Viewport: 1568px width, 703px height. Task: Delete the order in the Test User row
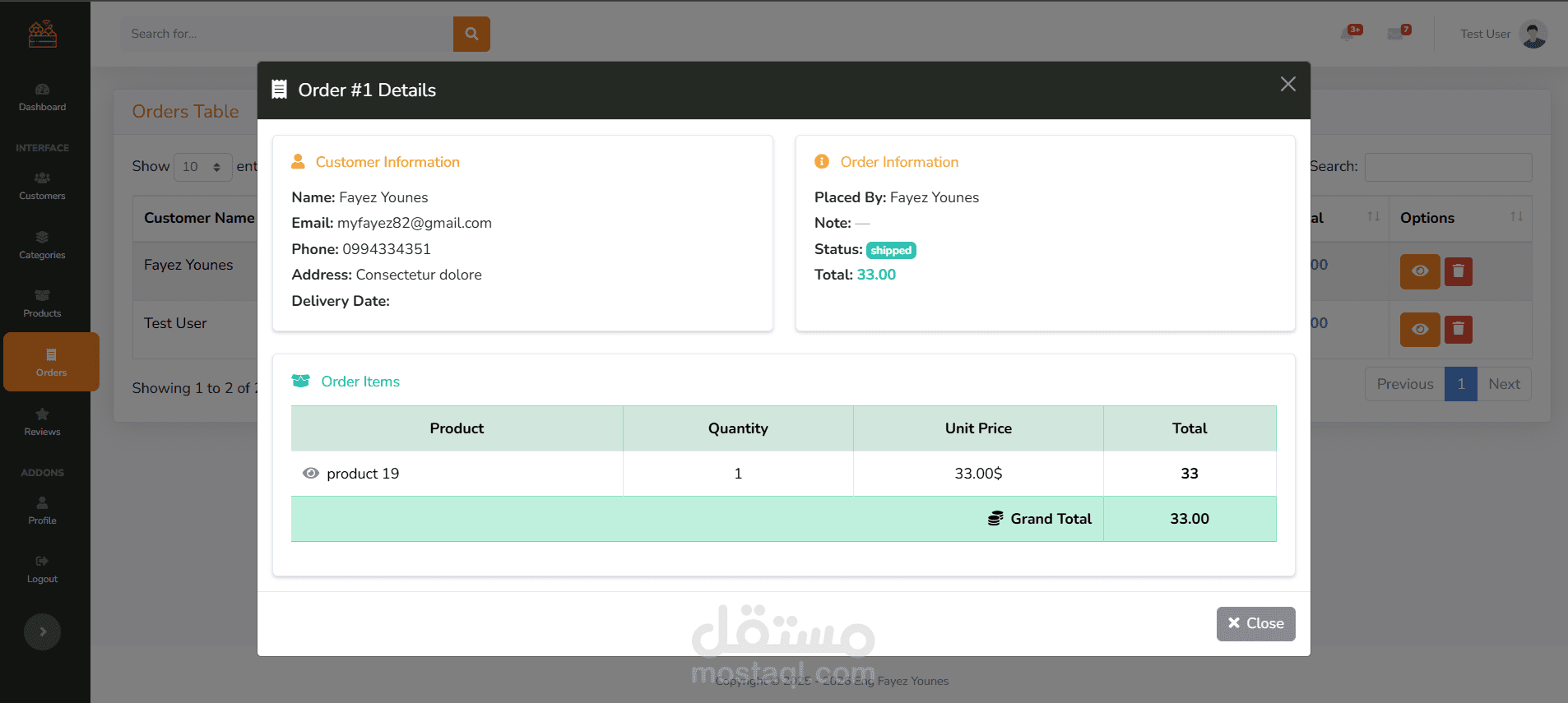(x=1459, y=330)
